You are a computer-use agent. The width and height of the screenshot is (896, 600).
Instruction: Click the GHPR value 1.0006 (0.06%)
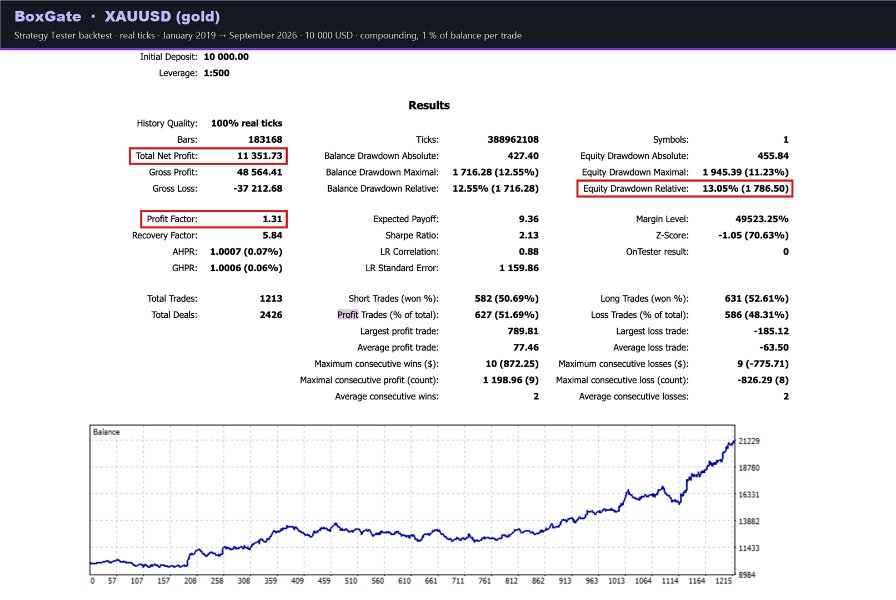(246, 268)
